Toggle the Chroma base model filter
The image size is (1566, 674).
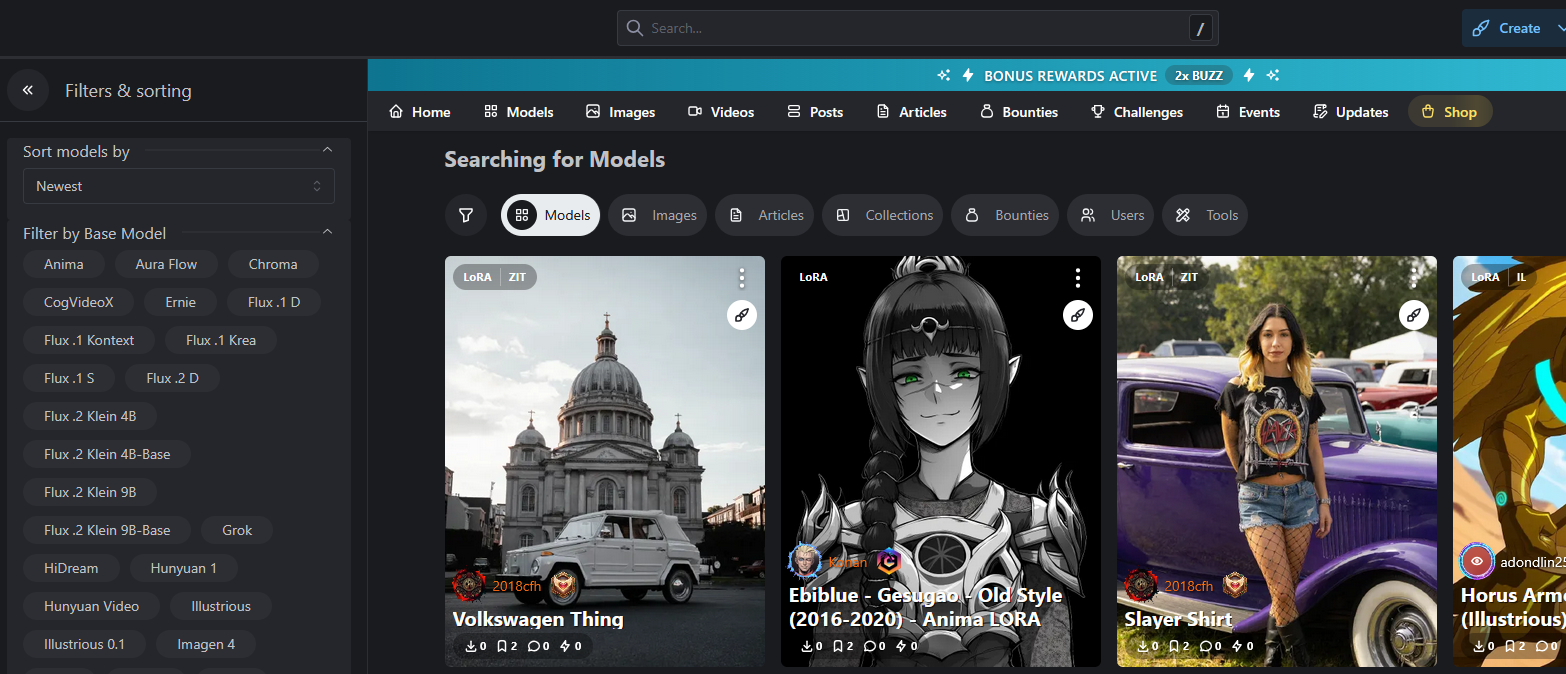click(x=273, y=264)
